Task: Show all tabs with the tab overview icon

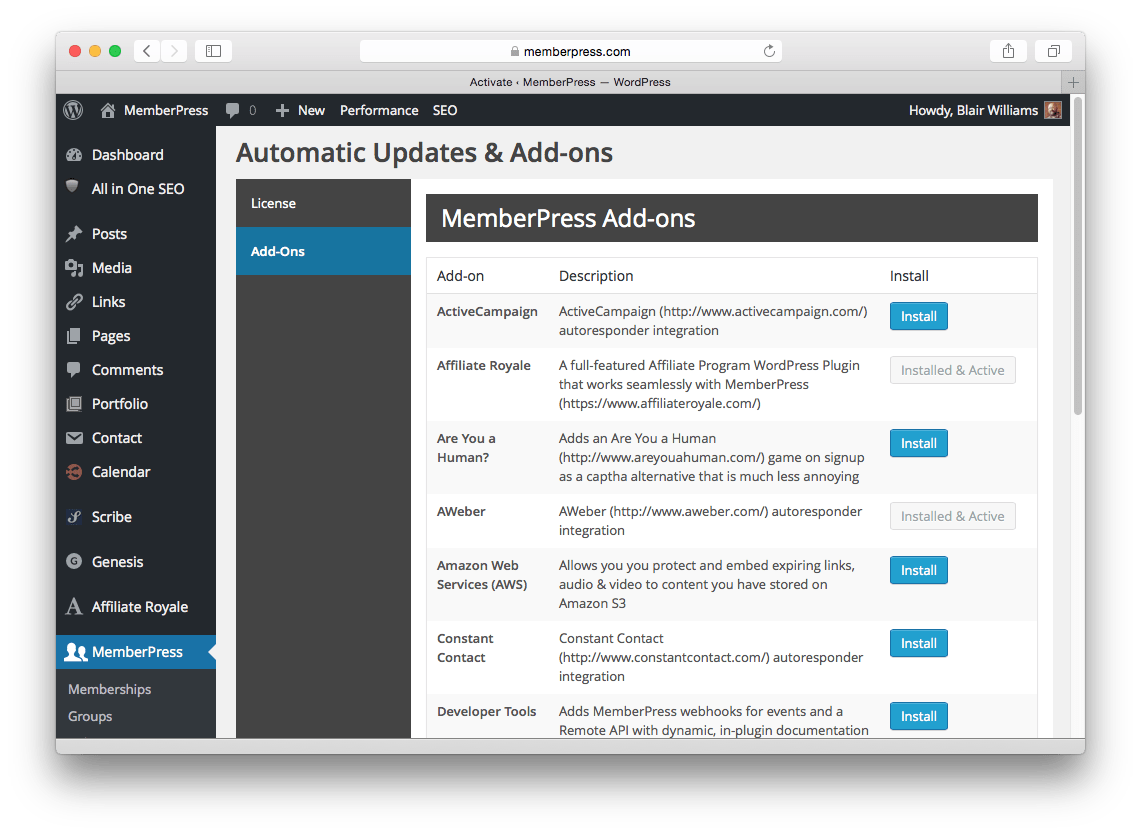Action: tap(1054, 51)
